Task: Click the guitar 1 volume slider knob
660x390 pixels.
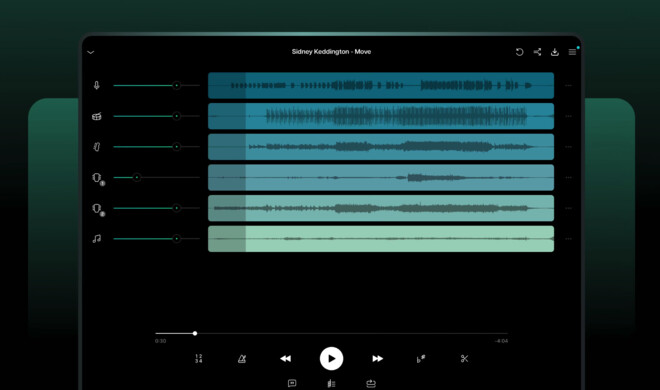Action: point(136,178)
